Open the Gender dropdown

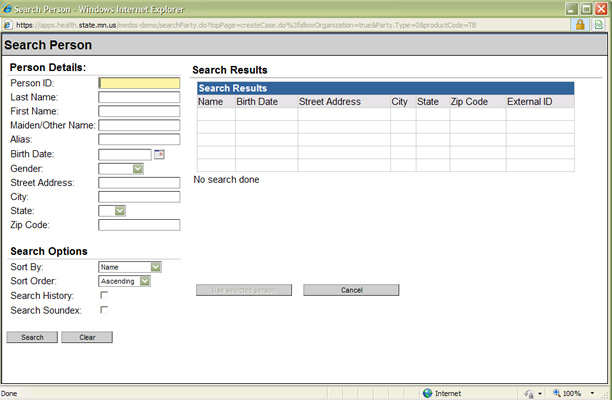coord(121,169)
